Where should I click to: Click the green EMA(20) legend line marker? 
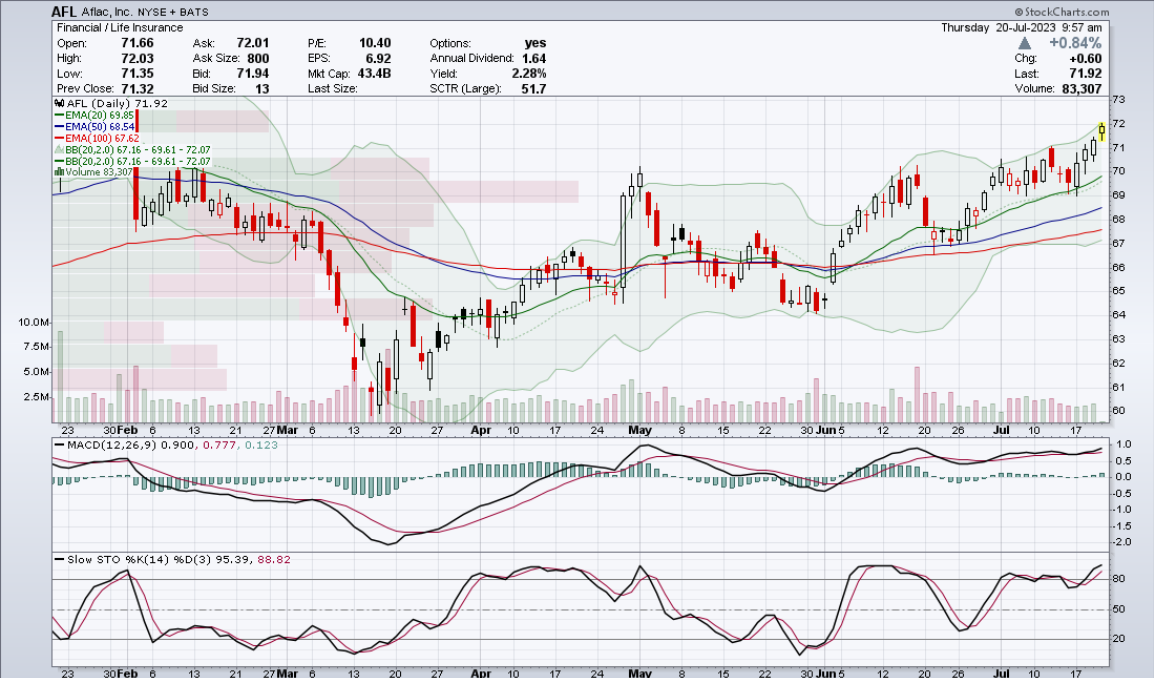point(60,115)
